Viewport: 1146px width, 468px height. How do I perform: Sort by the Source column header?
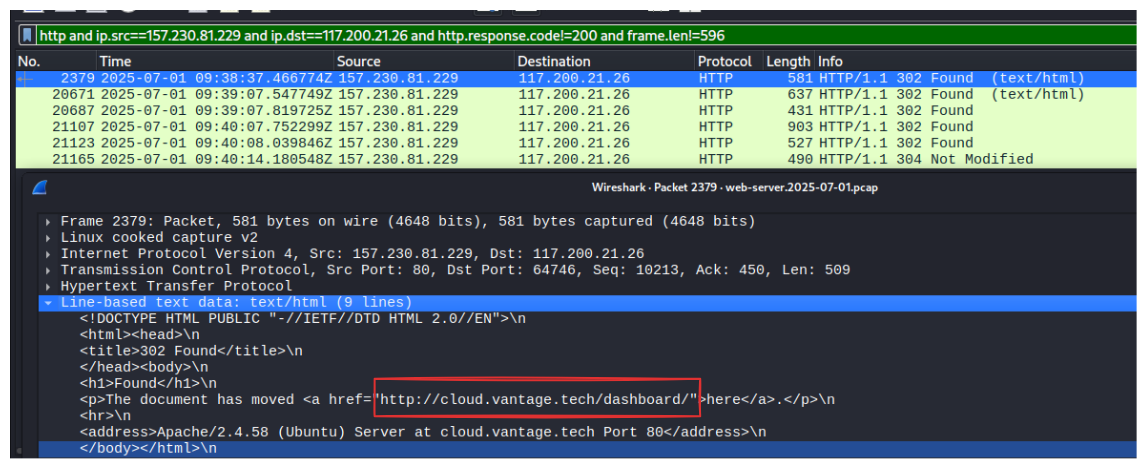(x=425, y=61)
